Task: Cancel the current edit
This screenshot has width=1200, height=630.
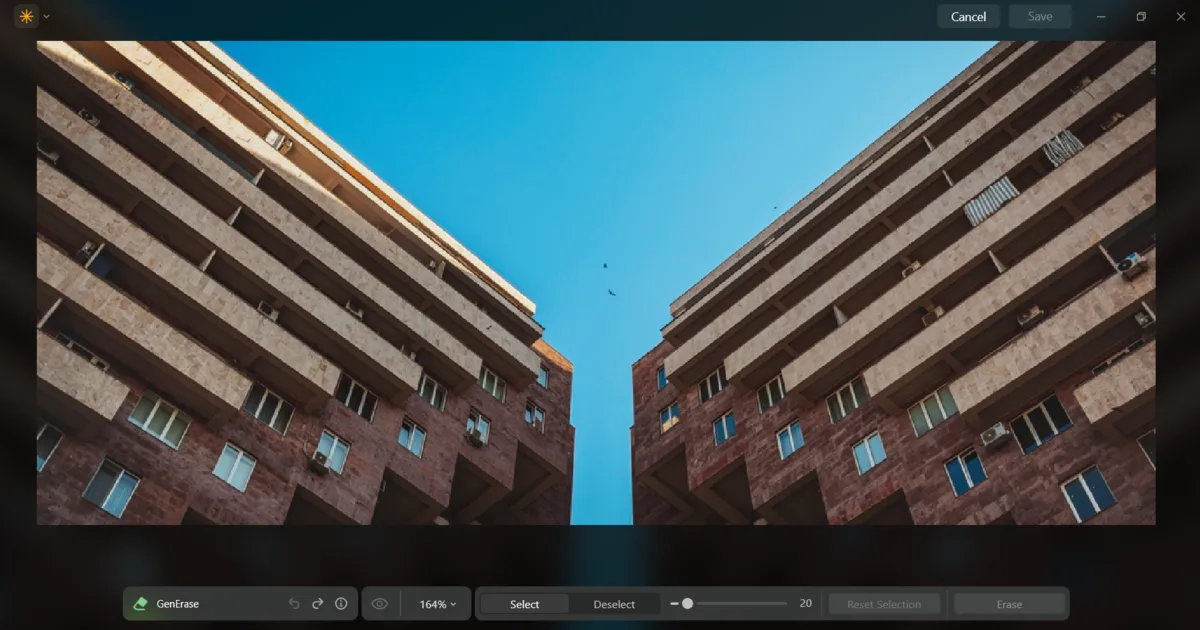Action: (x=967, y=16)
